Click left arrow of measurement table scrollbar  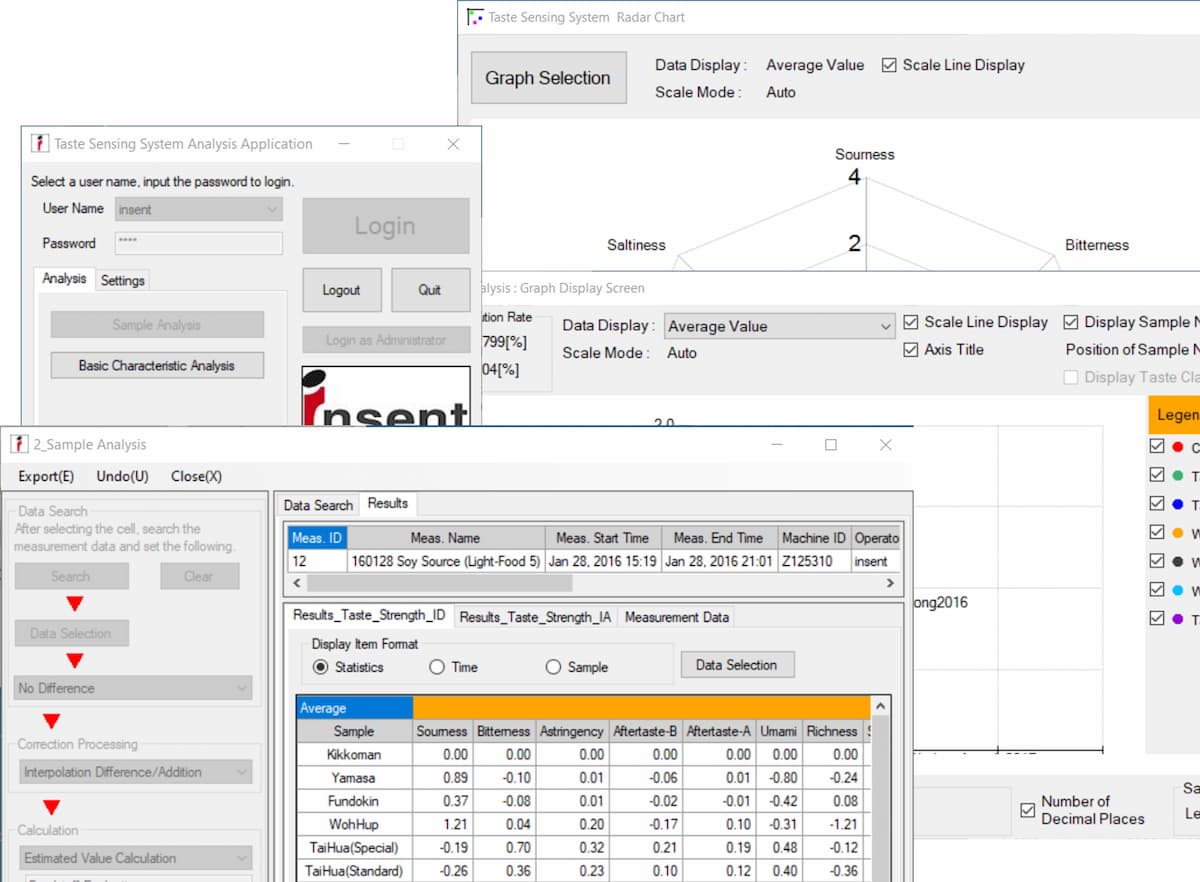coord(296,583)
